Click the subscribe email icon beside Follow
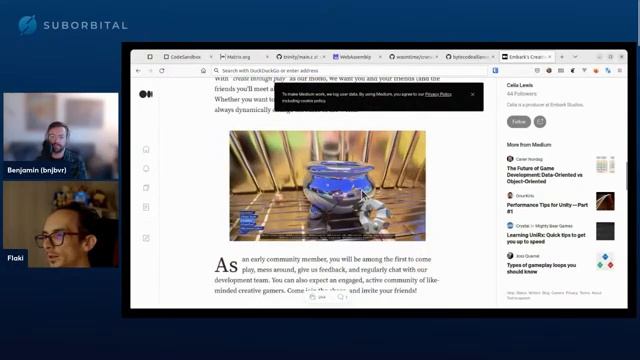 [x=540, y=122]
